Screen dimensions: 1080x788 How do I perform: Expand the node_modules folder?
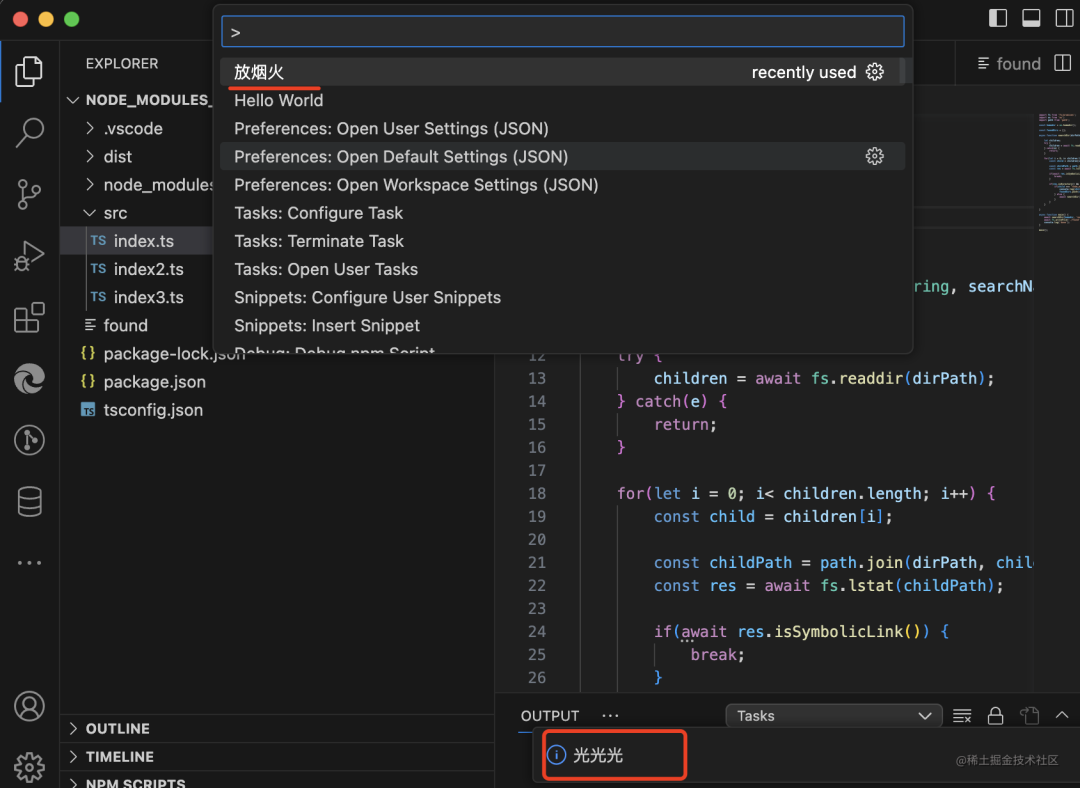pyautogui.click(x=136, y=185)
